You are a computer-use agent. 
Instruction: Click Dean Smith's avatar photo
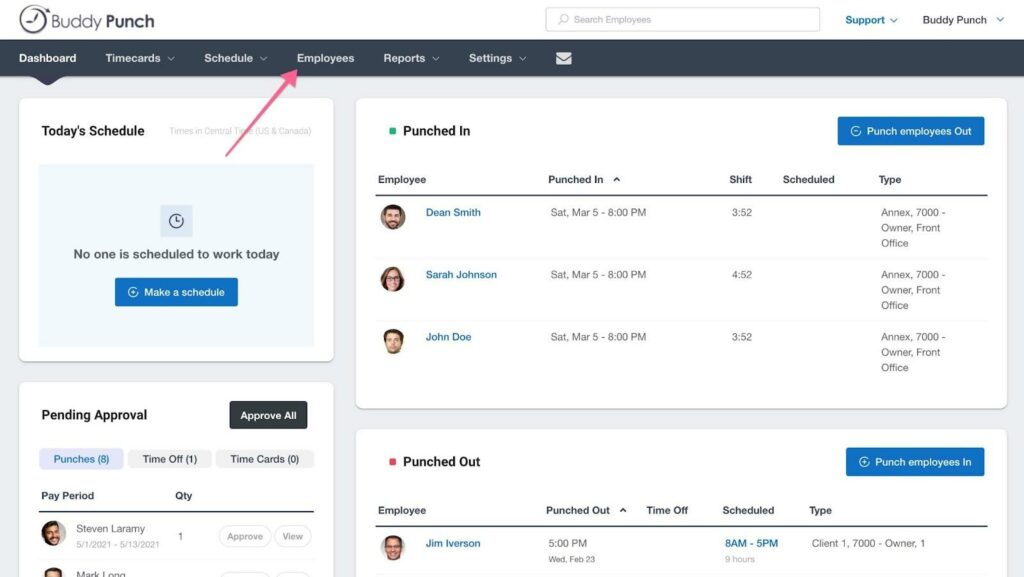tap(393, 217)
